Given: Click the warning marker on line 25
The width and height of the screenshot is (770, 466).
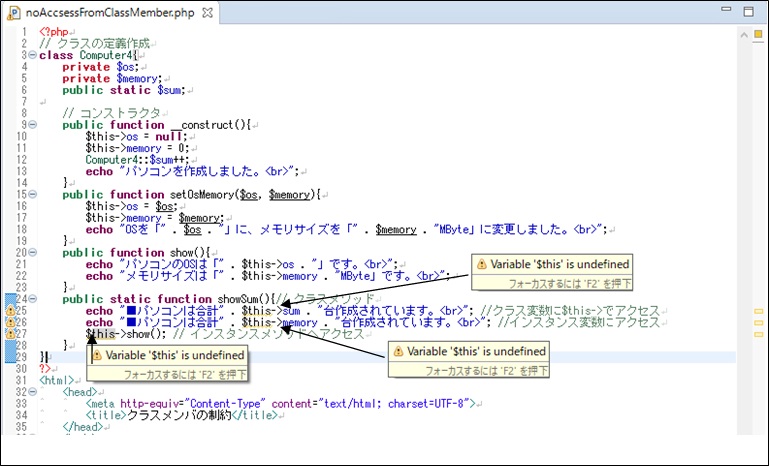Looking at the screenshot, I should click(10, 310).
